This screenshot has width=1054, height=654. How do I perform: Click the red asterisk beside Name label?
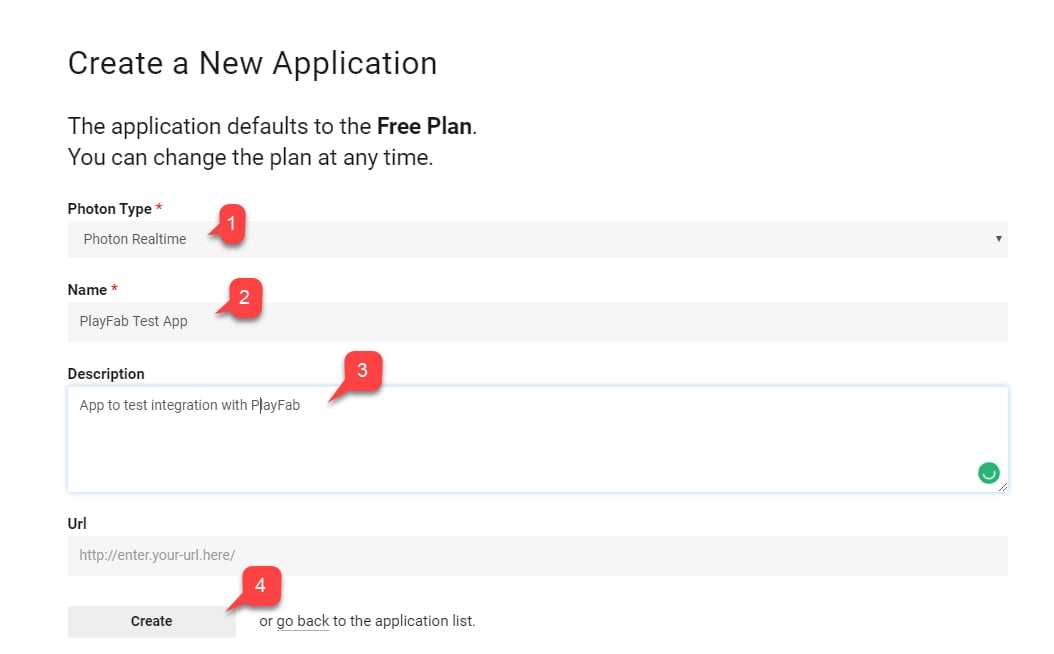pos(114,288)
